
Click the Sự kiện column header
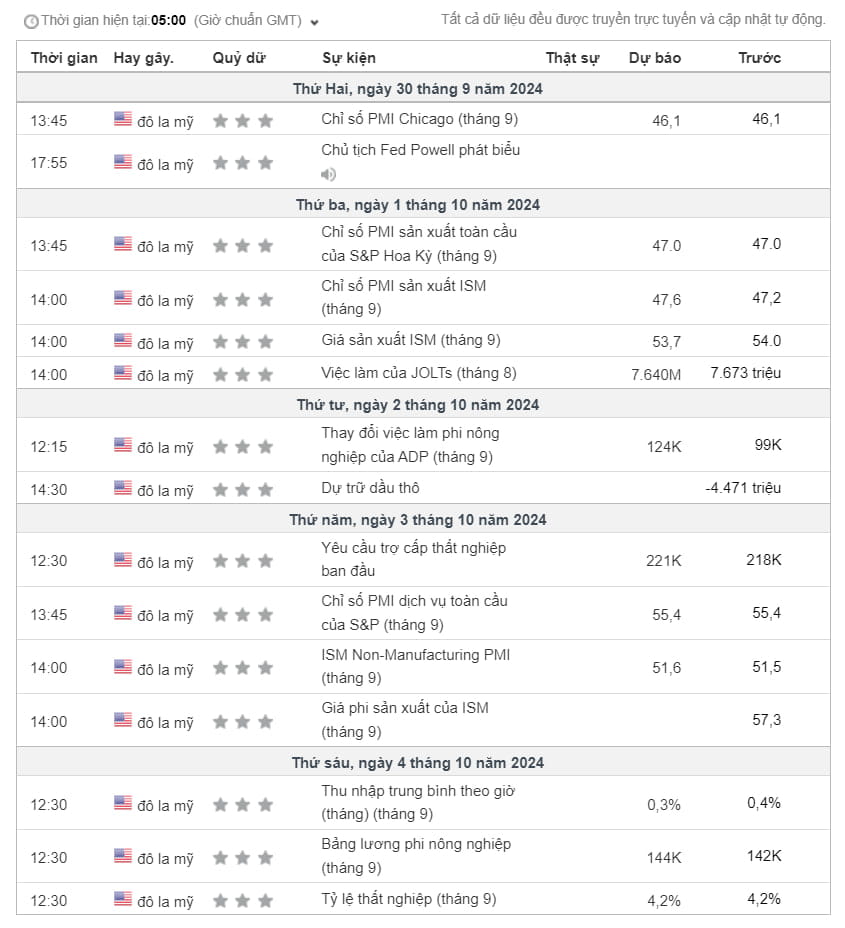(349, 58)
